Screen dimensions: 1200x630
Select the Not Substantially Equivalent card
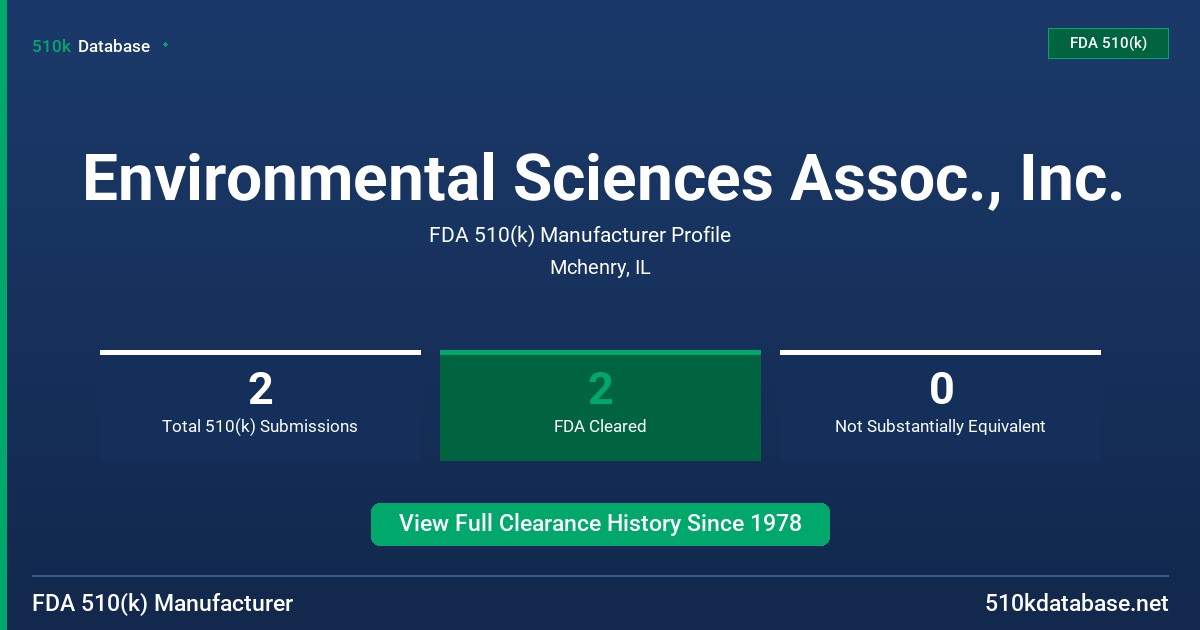tap(940, 405)
